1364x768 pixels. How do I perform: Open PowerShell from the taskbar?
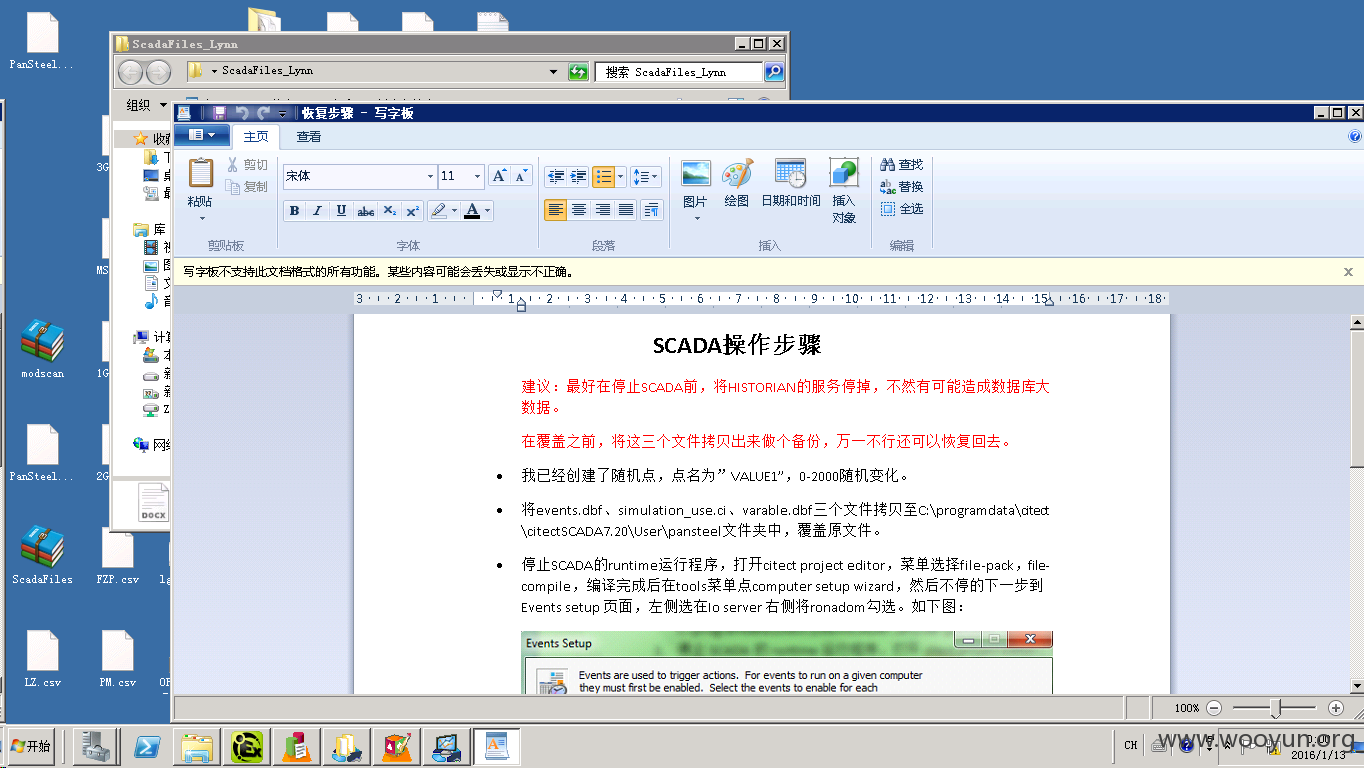(x=148, y=746)
